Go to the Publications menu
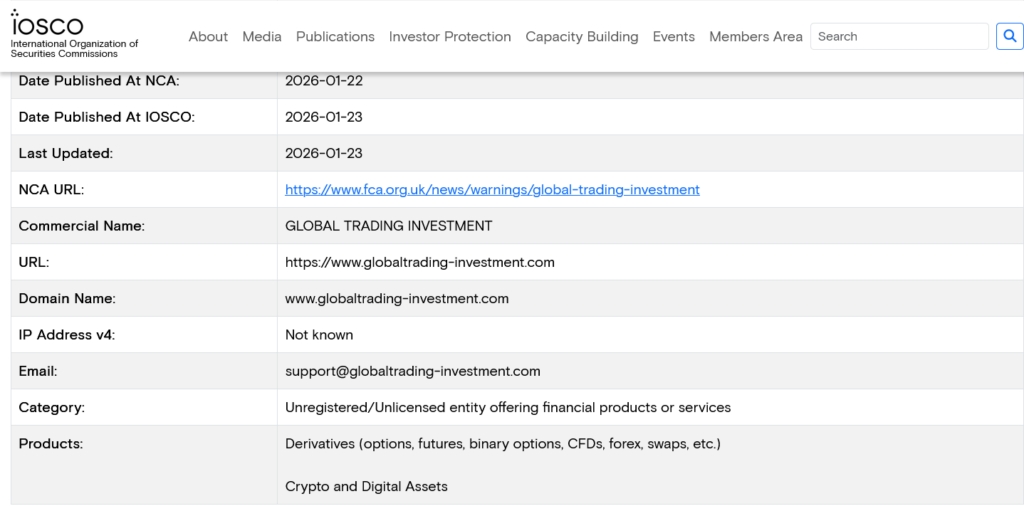1024x511 pixels. pos(335,37)
